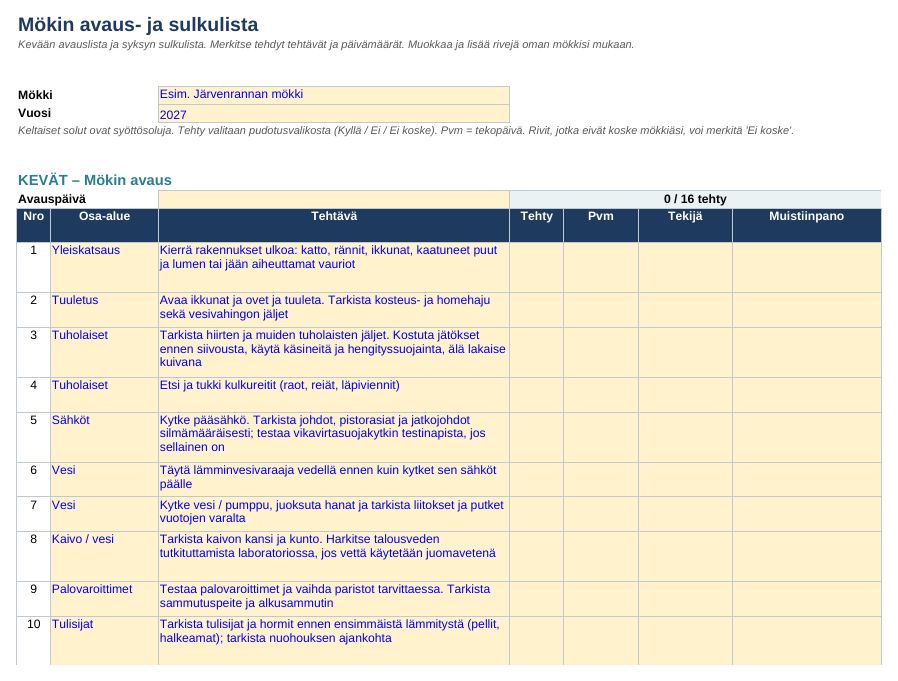This screenshot has width=898, height=681.
Task: Click the Tekijä cell for Tuuletus row
Action: pos(685,310)
